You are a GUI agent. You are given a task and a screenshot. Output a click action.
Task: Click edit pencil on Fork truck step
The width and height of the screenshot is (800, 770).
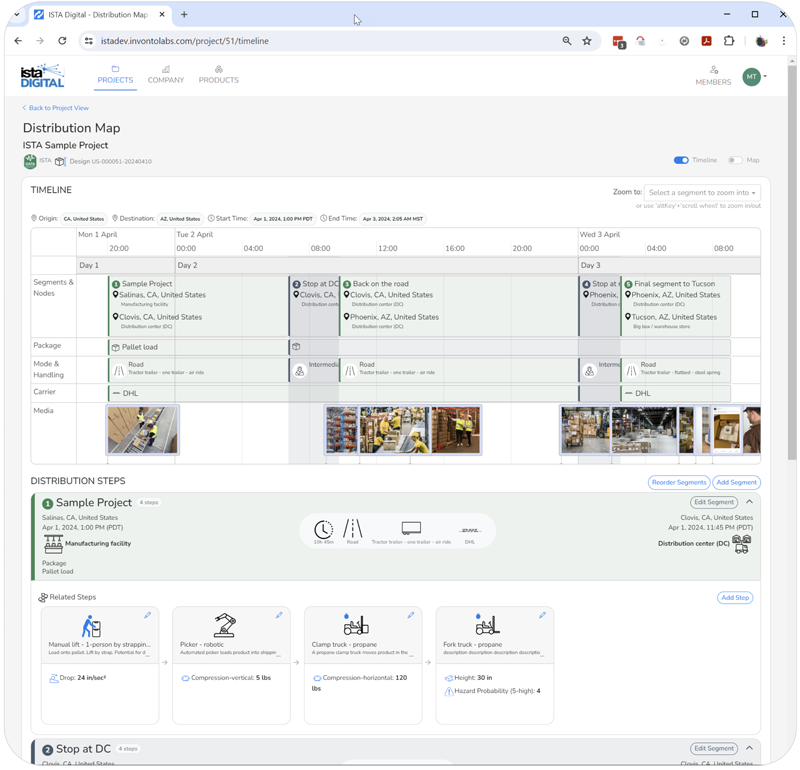(542, 616)
